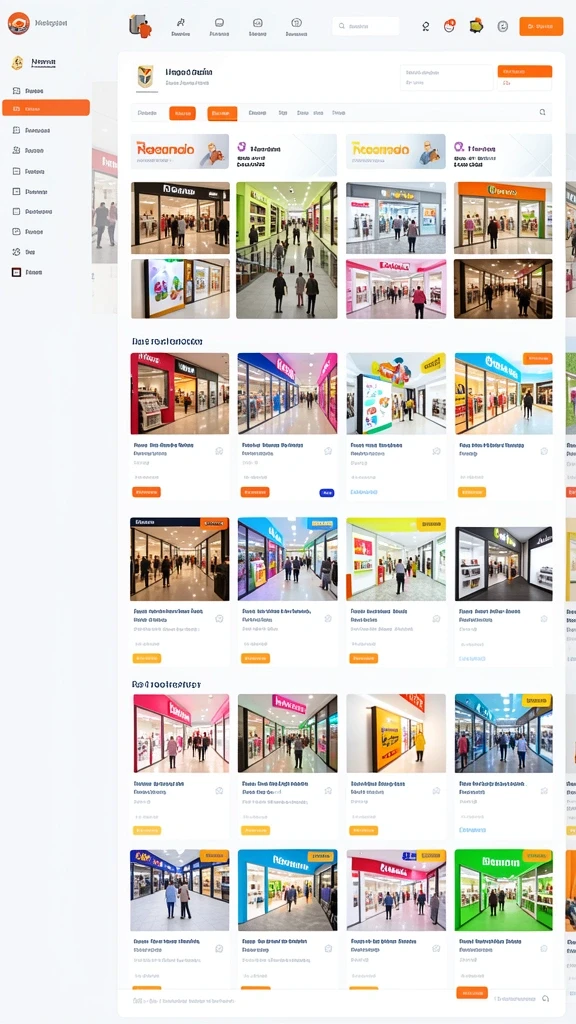Click the orange button in the top bar
This screenshot has width=576, height=1024.
(541, 26)
